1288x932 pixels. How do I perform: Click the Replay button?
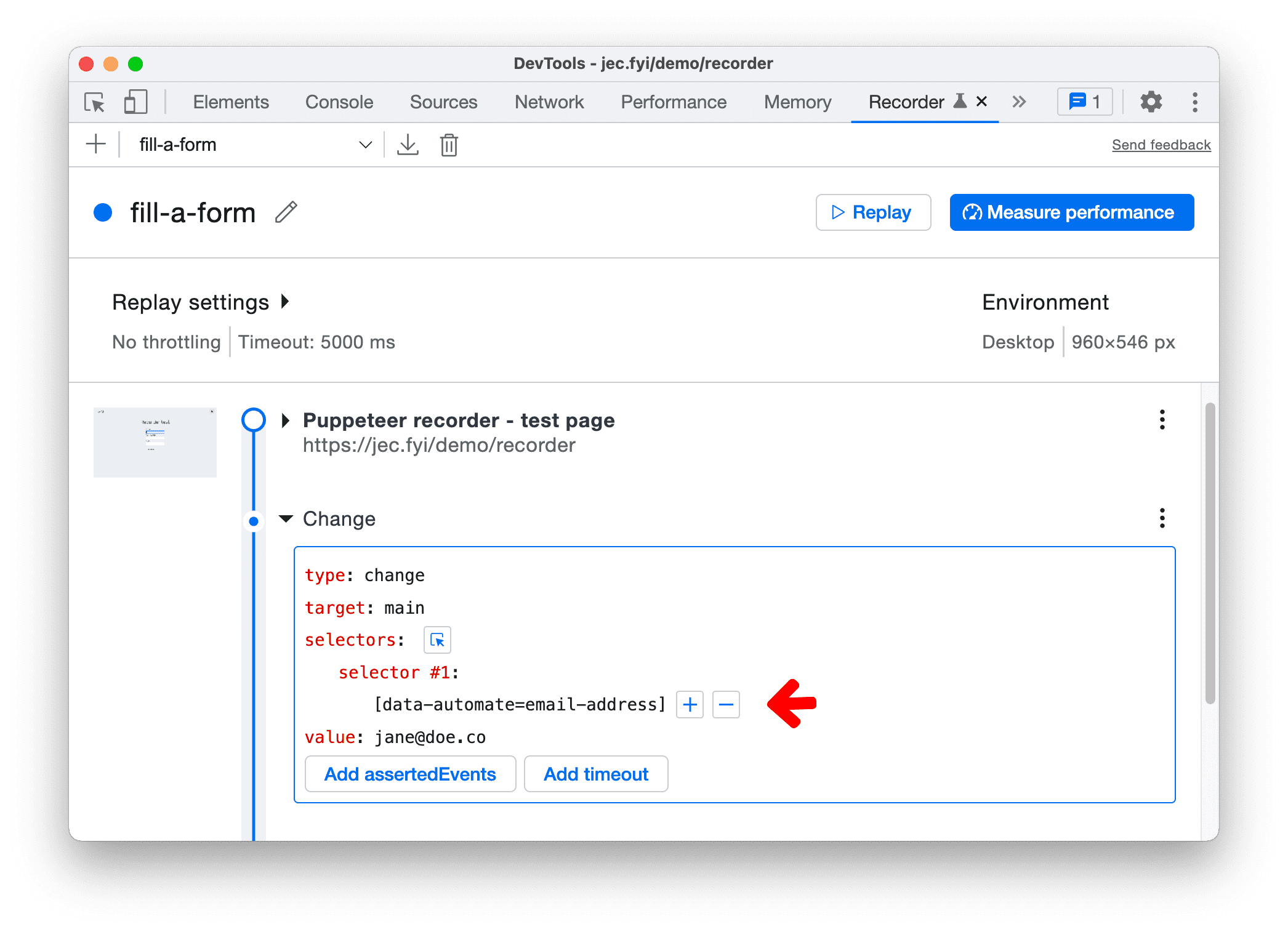tap(875, 212)
